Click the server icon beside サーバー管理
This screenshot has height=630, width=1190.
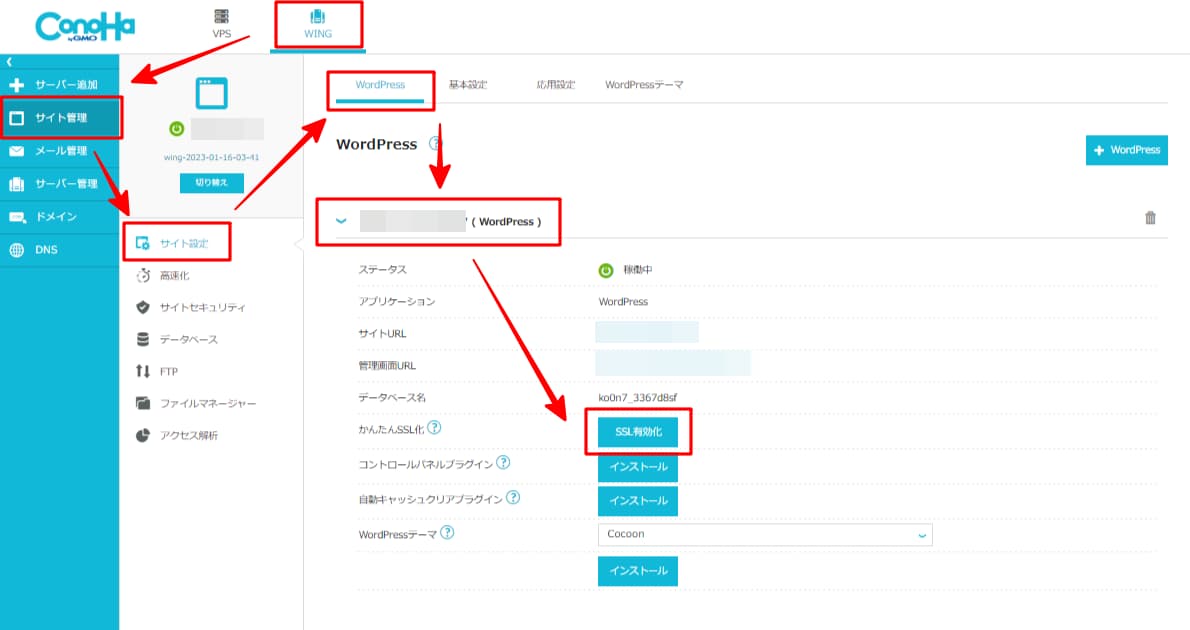pos(17,184)
